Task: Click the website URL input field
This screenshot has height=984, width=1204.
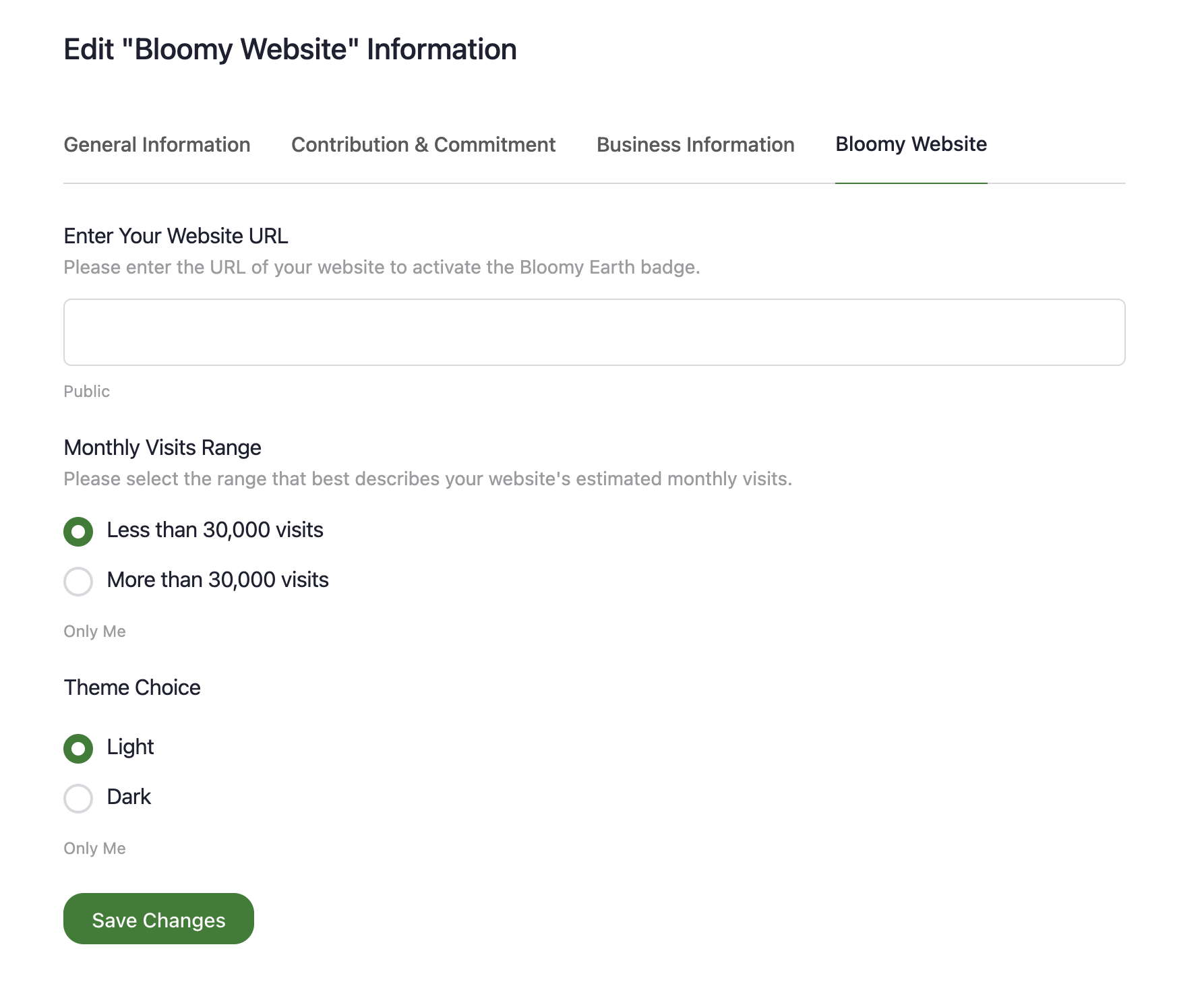Action: tap(594, 332)
